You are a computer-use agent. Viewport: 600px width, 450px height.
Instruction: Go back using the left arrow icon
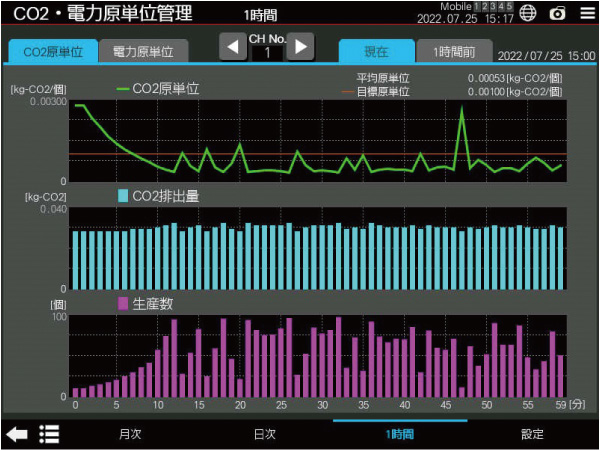(x=17, y=434)
